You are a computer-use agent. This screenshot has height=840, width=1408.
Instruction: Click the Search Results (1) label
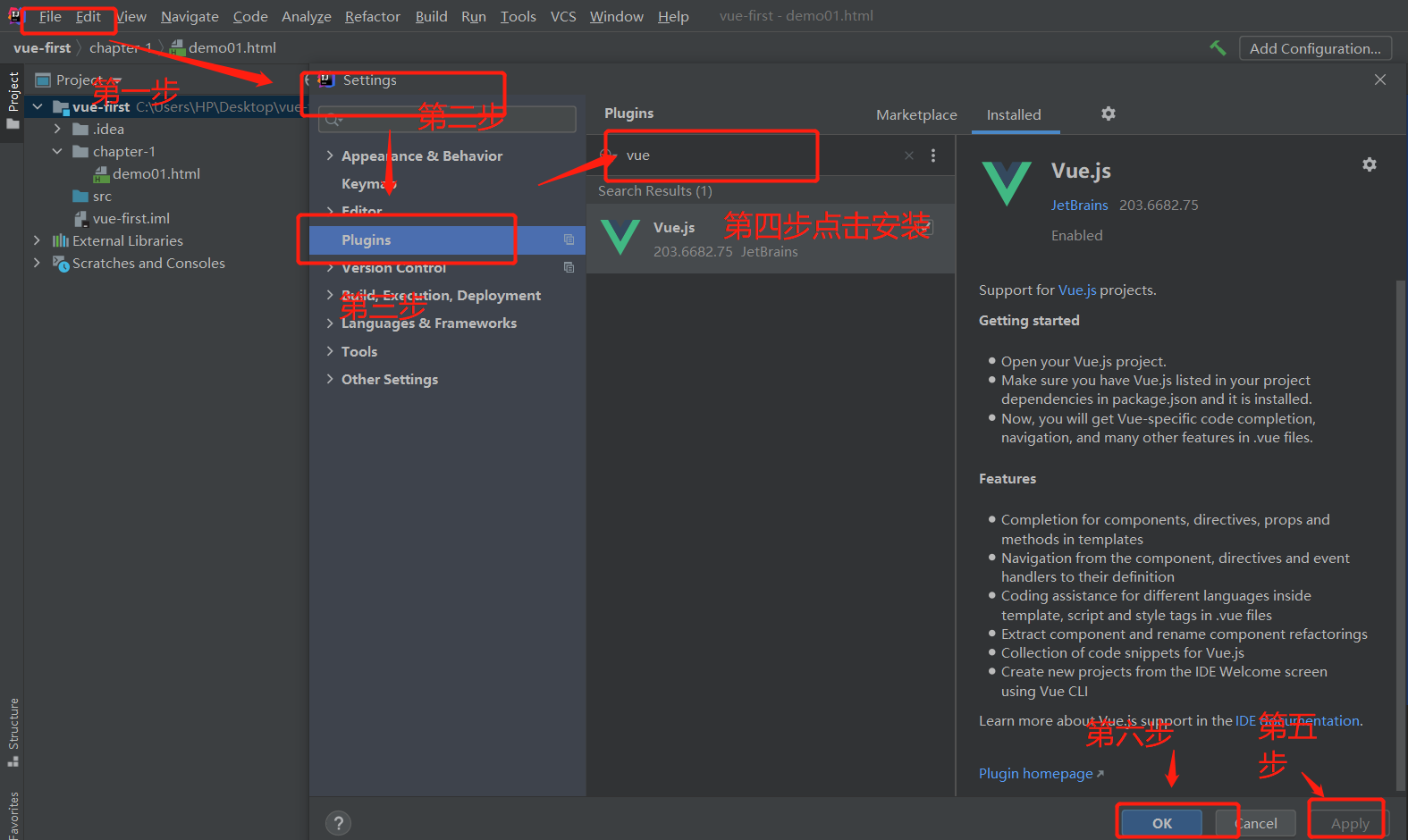(655, 191)
